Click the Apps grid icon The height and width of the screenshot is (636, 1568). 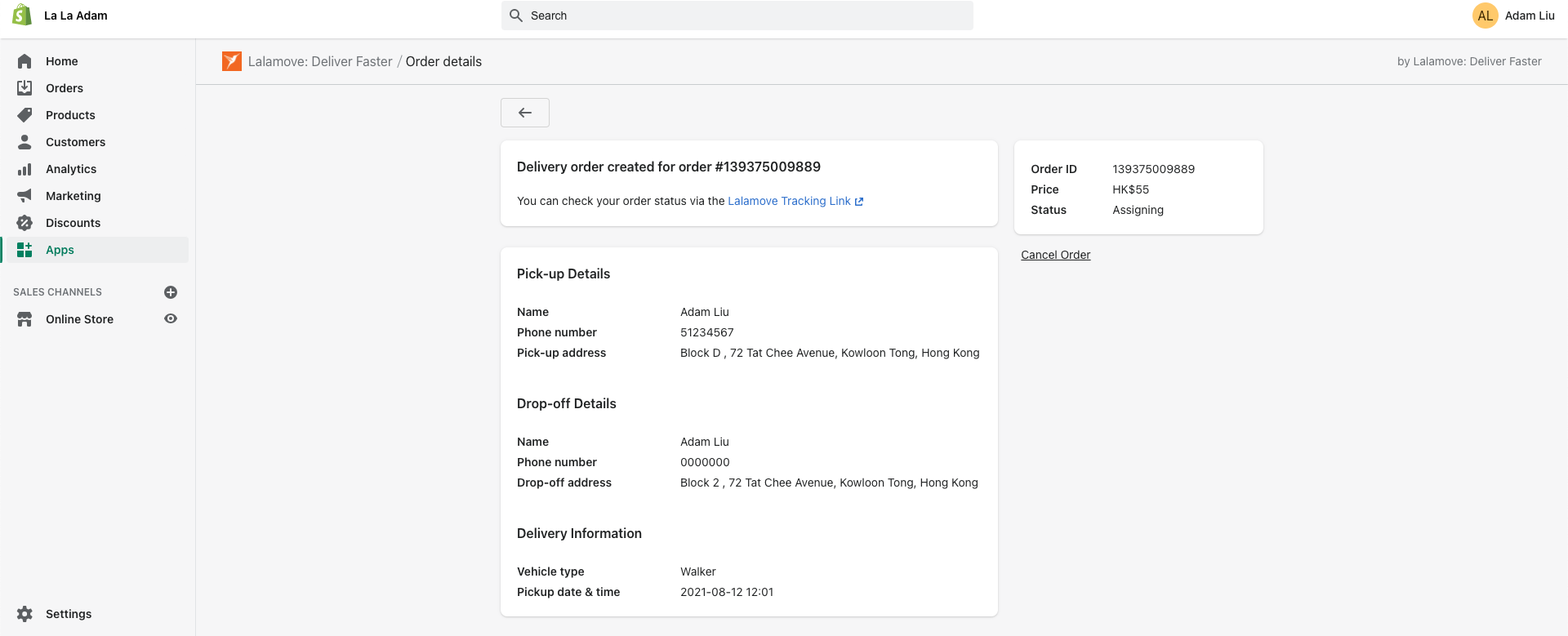[24, 250]
